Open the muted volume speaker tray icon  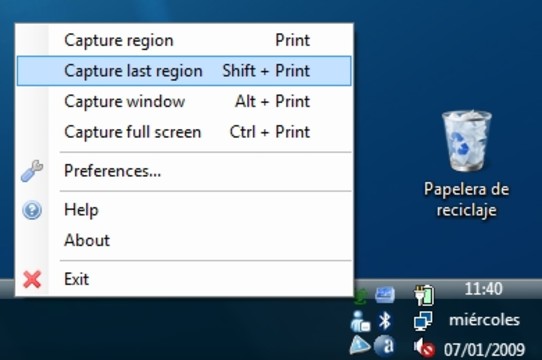(424, 348)
